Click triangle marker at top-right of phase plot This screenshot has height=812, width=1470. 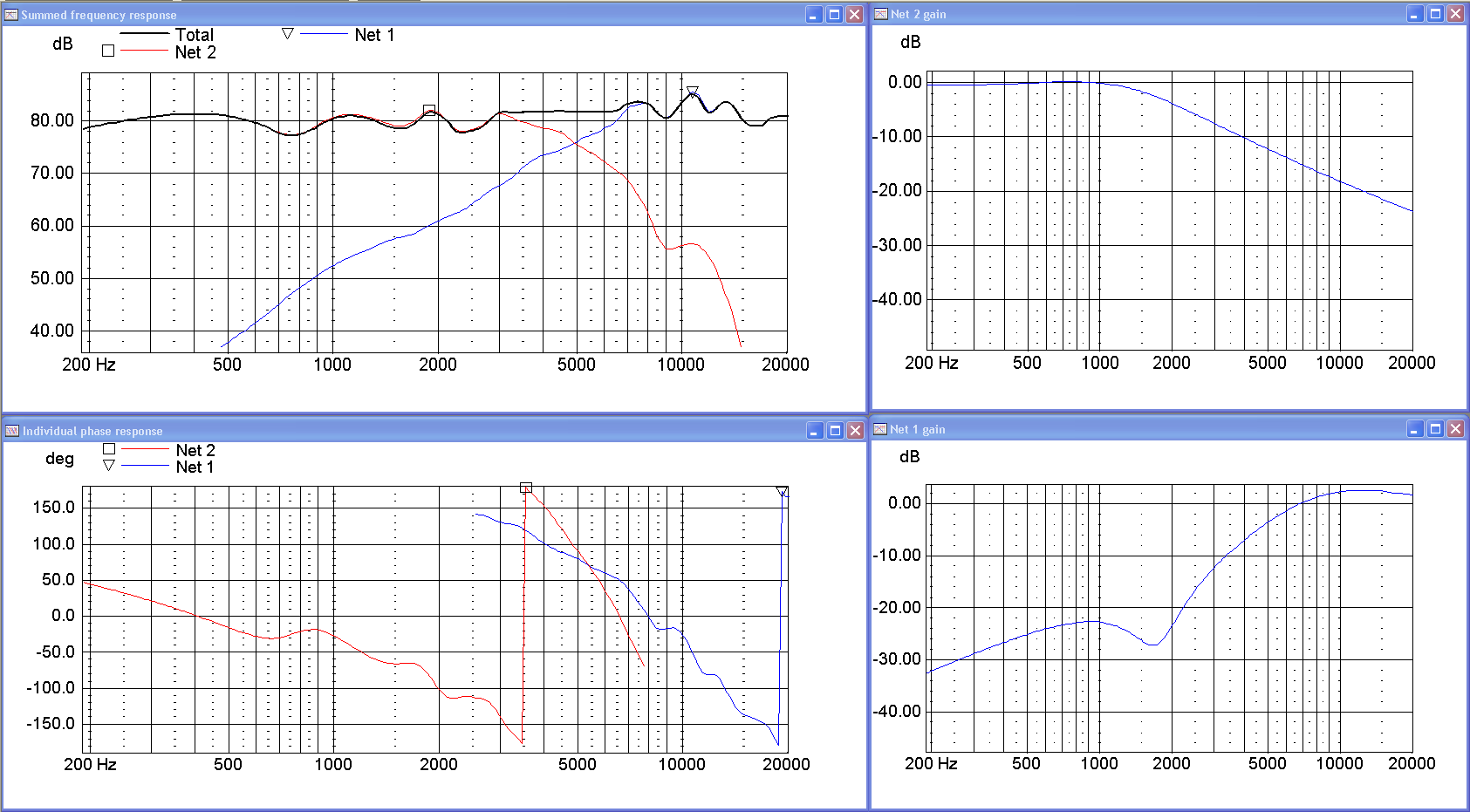tap(782, 493)
